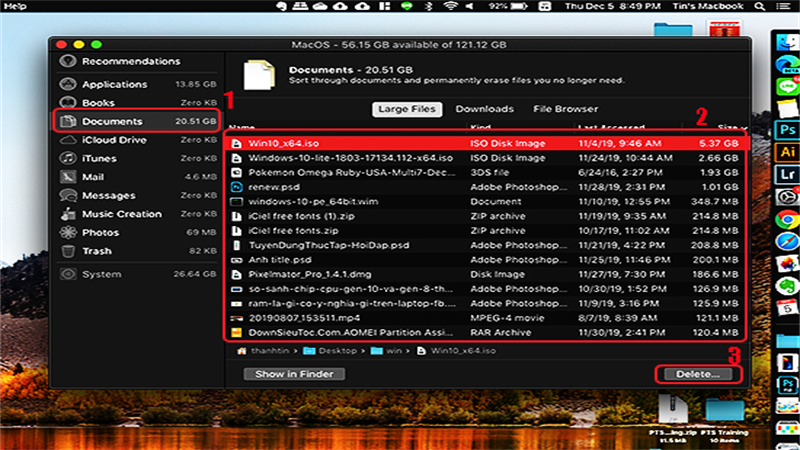Viewport: 800px width, 450px height.
Task: Open Photoshop from the Dock
Action: coord(787,130)
